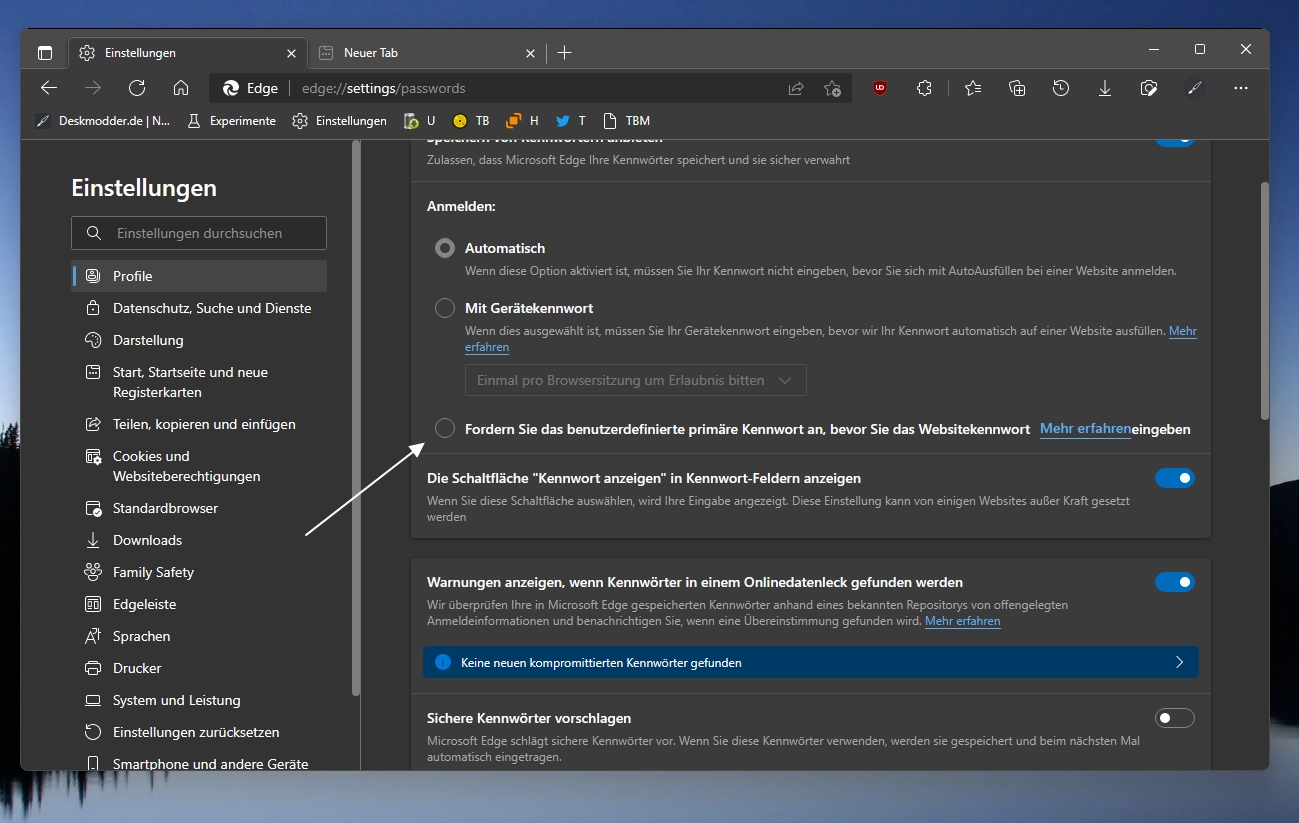Click Mehr erfahren link under Onlinedatenleck warnings
Screen dimensions: 1299x823
pyautogui.click(x=962, y=621)
